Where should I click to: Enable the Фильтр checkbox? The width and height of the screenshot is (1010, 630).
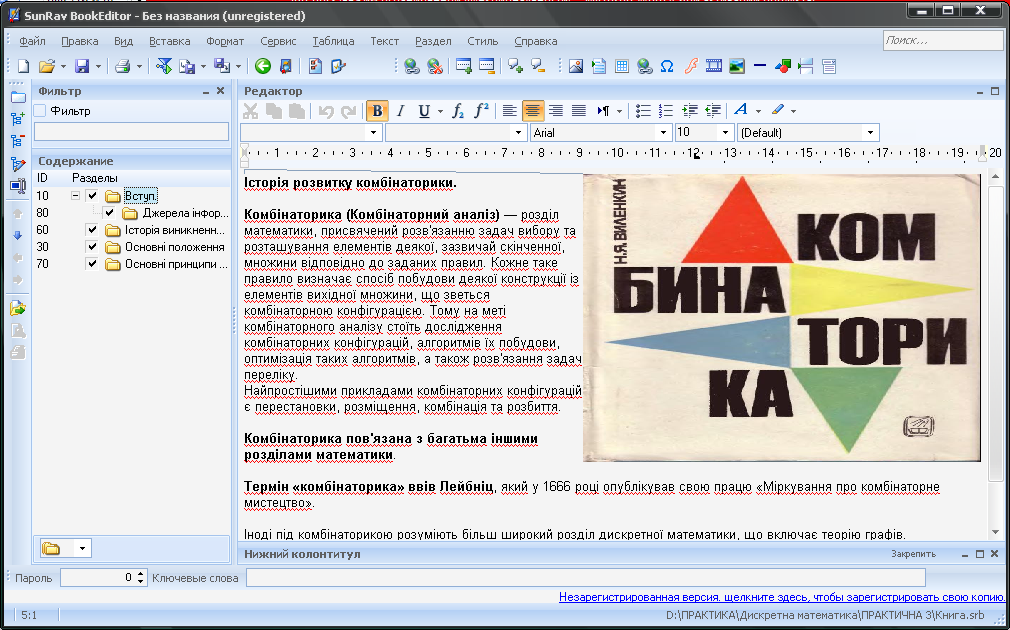(40, 111)
